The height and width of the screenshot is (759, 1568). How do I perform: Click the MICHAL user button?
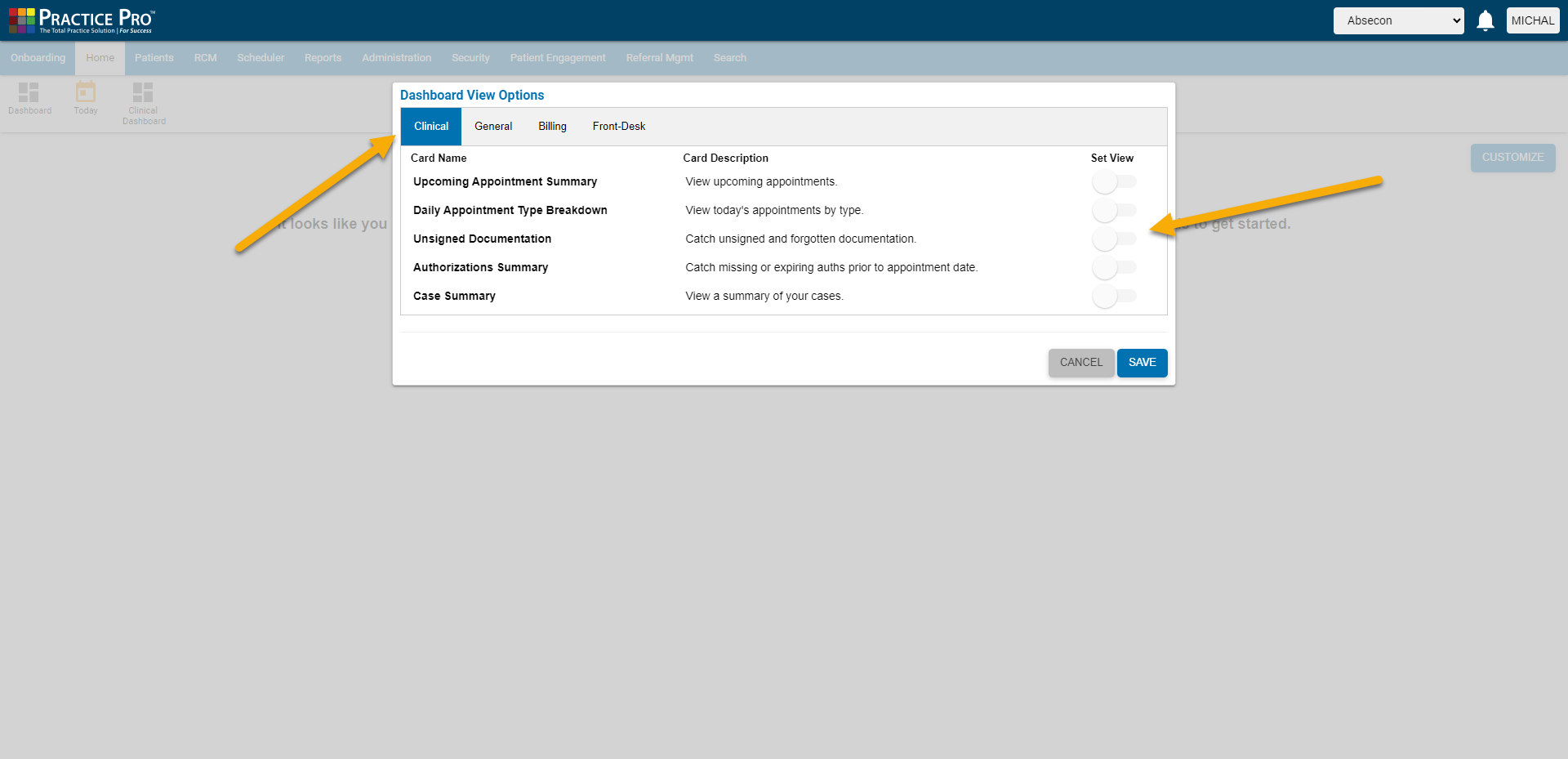point(1533,20)
